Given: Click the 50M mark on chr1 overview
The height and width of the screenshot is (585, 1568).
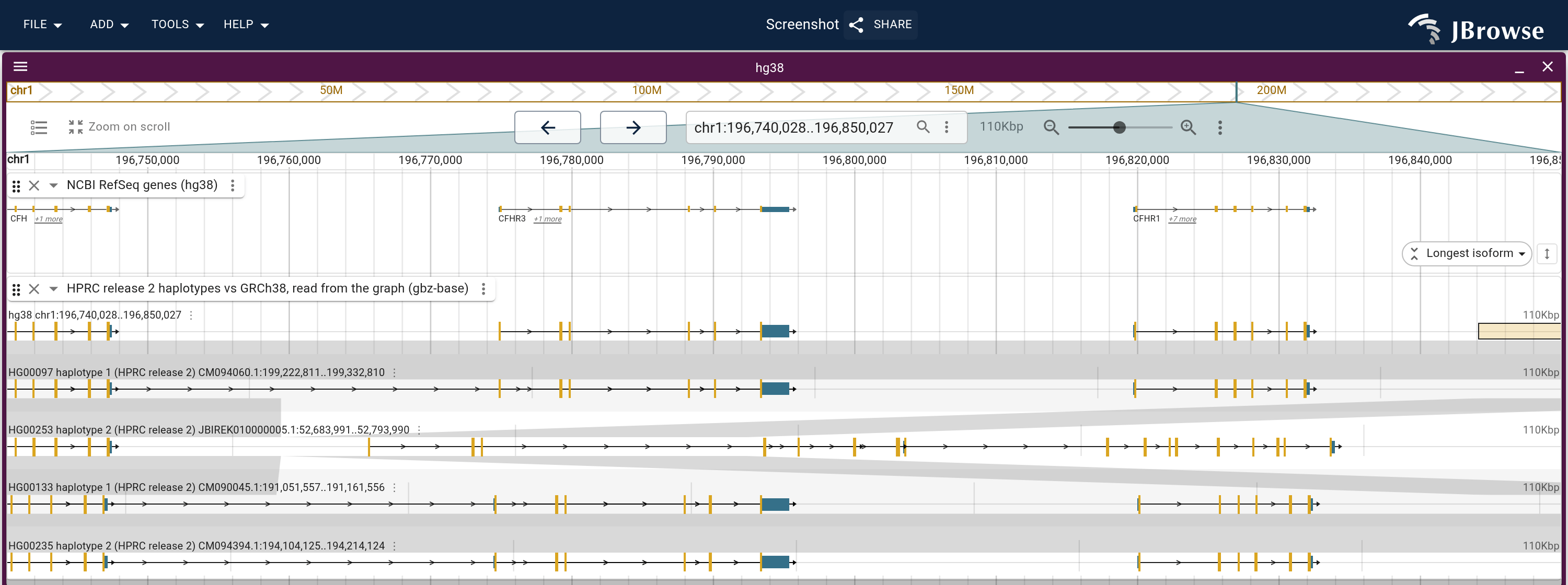Looking at the screenshot, I should [x=331, y=90].
